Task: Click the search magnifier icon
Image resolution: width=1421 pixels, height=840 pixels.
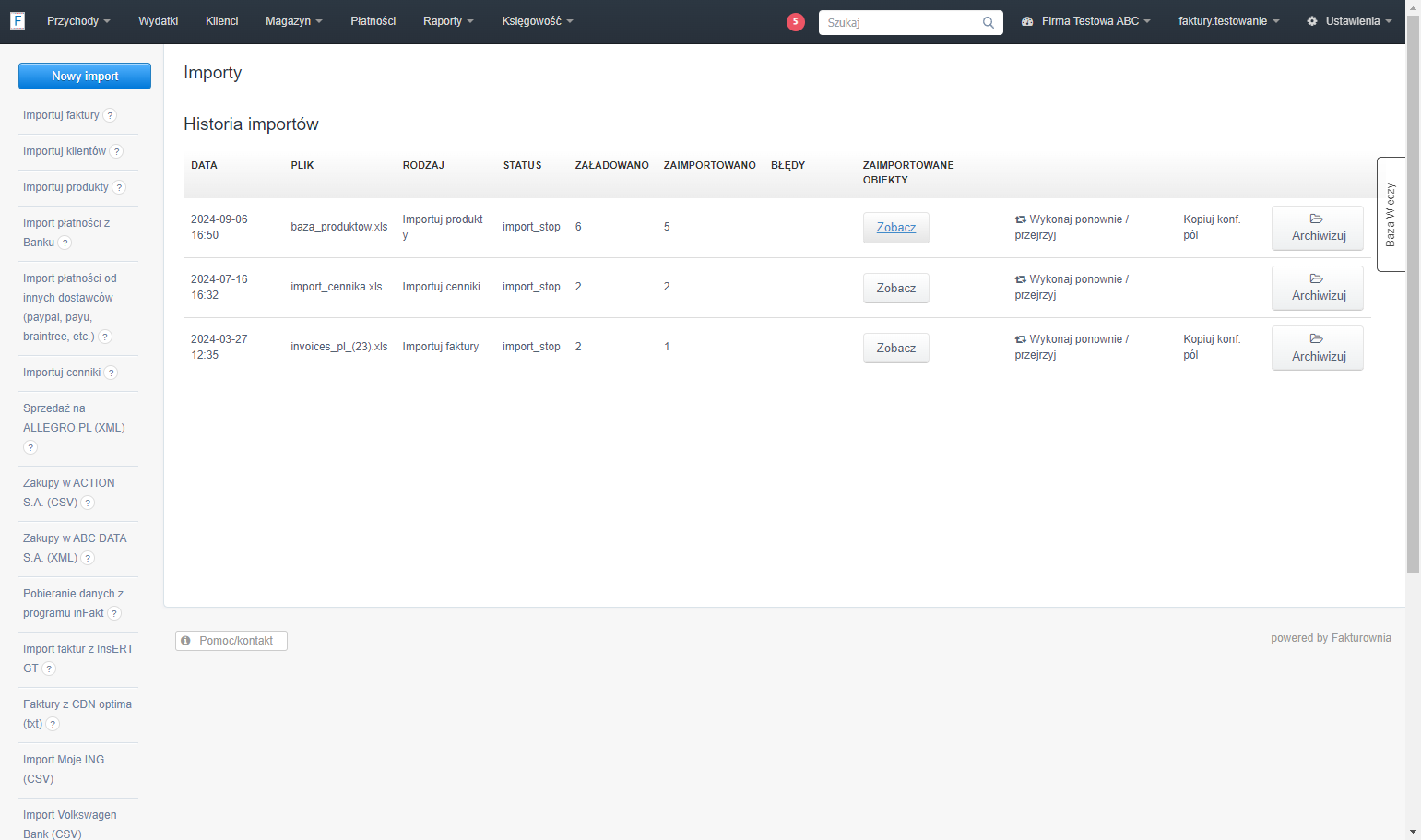Action: (x=989, y=22)
